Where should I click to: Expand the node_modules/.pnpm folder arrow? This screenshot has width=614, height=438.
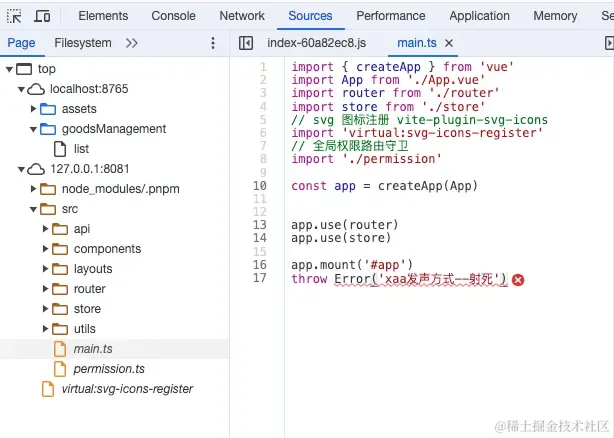(33, 189)
